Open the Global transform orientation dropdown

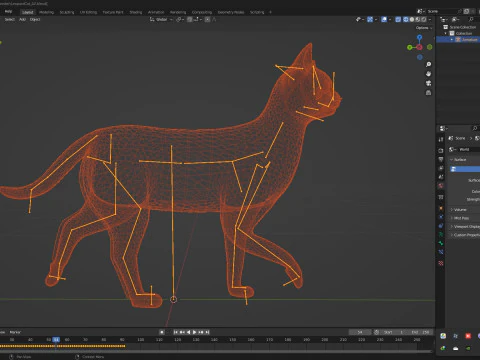(161, 20)
